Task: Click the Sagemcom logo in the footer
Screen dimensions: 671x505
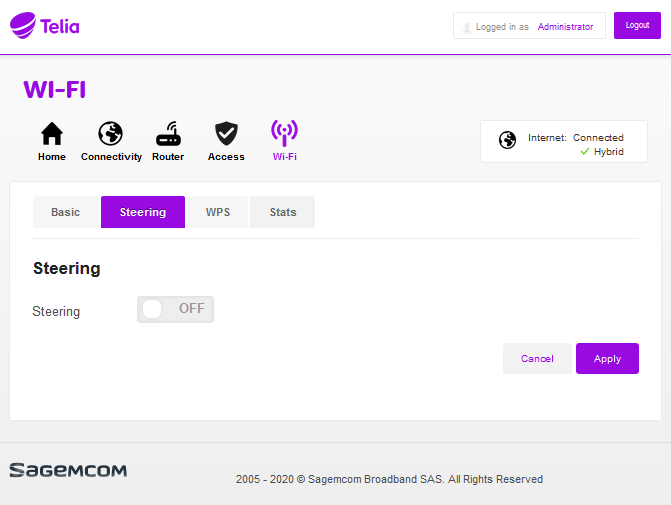Action: coord(68,470)
